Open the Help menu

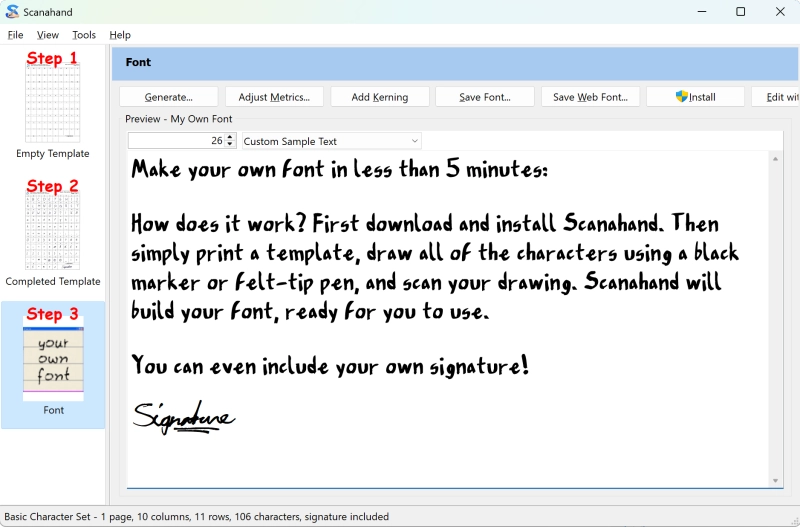(120, 35)
